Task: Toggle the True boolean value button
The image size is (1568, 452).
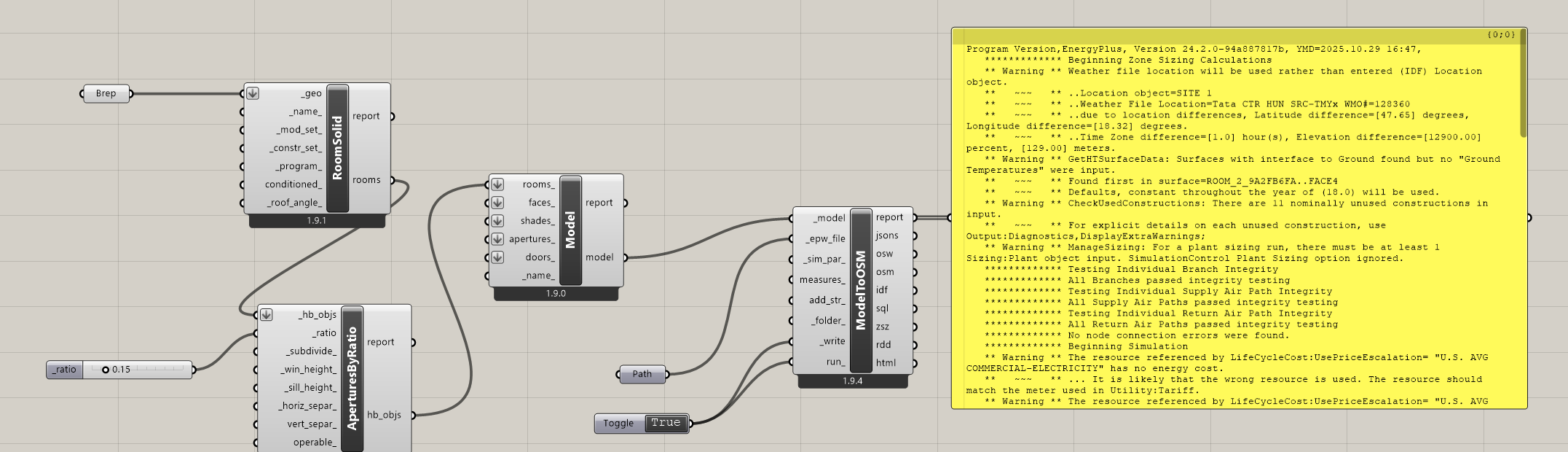Action: point(666,423)
